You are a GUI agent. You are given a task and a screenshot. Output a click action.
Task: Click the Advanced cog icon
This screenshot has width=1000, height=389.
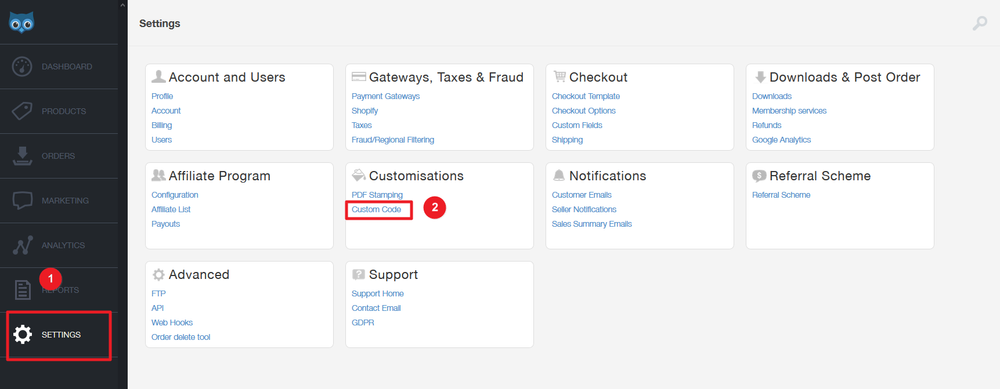(159, 274)
